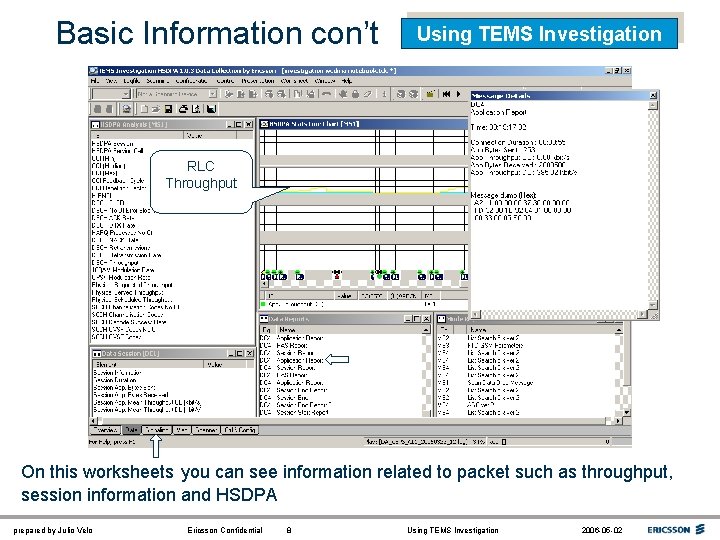Click the open folder toolbar icon
Viewport: 720px width, 540px height.
[x=156, y=109]
